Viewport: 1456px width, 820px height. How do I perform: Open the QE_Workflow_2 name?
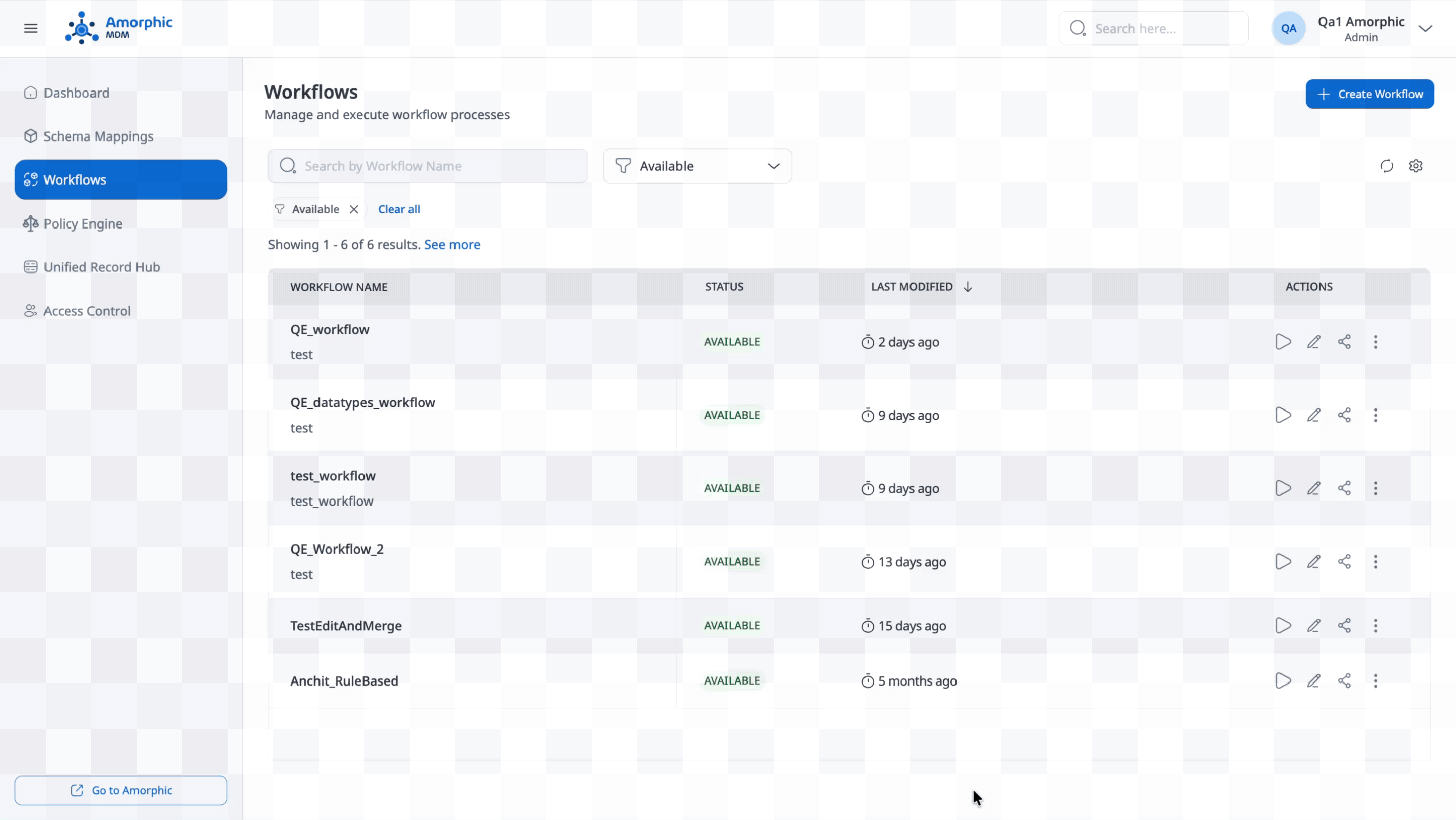pos(337,550)
